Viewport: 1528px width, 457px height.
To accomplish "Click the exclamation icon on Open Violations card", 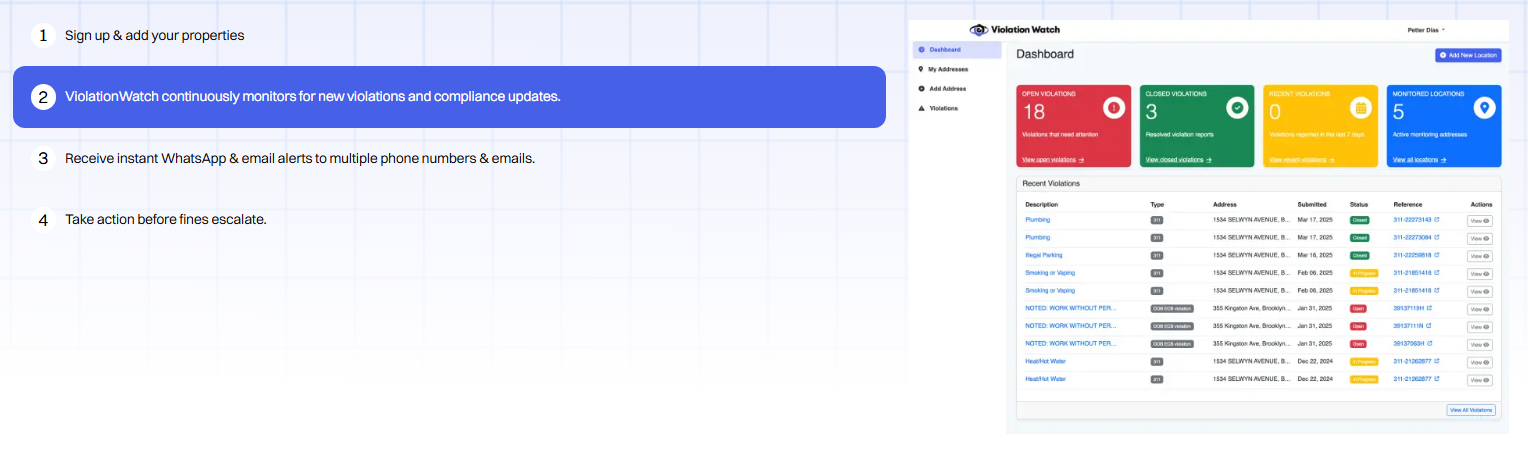I will pyautogui.click(x=1113, y=107).
